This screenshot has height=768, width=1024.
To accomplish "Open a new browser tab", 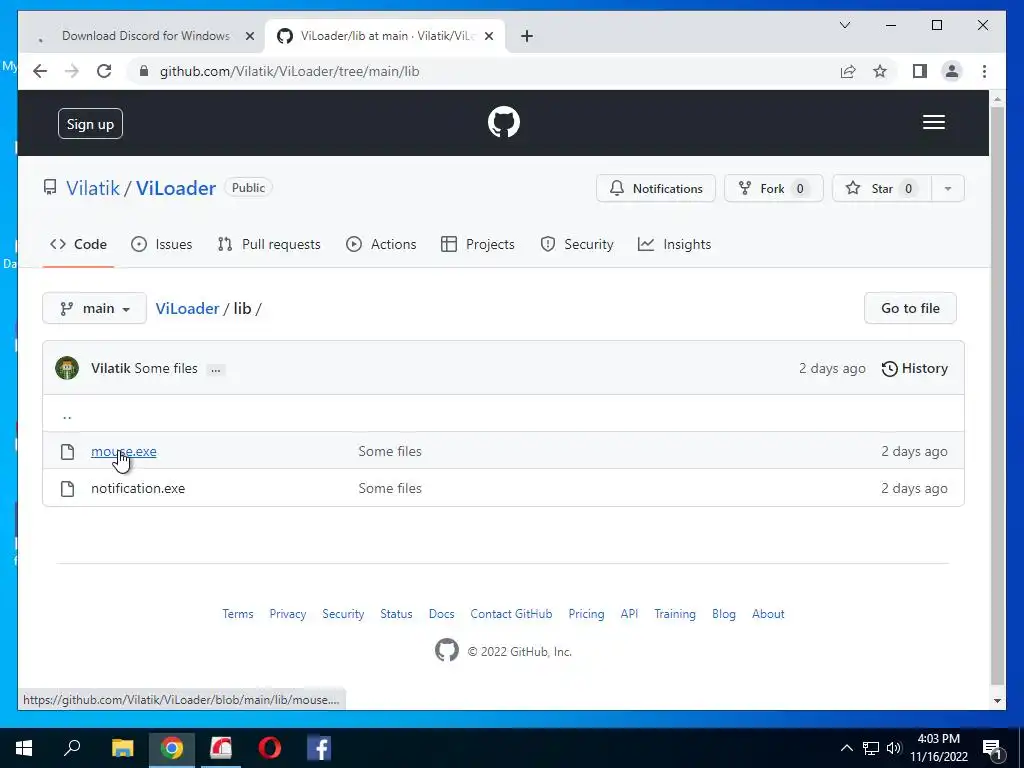I will [527, 37].
